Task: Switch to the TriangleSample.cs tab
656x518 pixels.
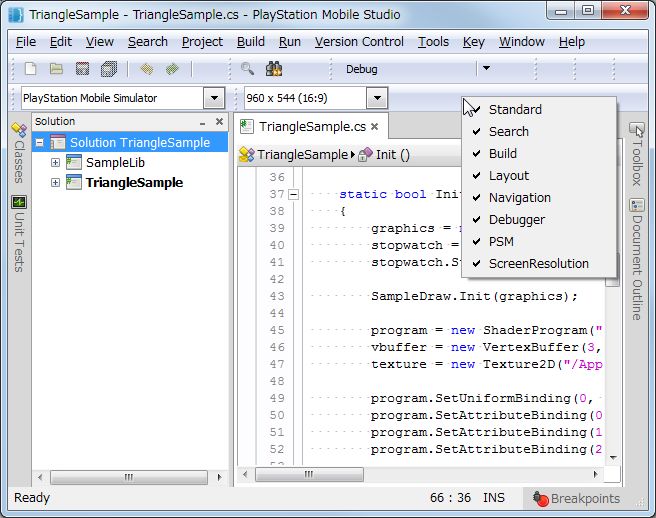Action: 312,127
